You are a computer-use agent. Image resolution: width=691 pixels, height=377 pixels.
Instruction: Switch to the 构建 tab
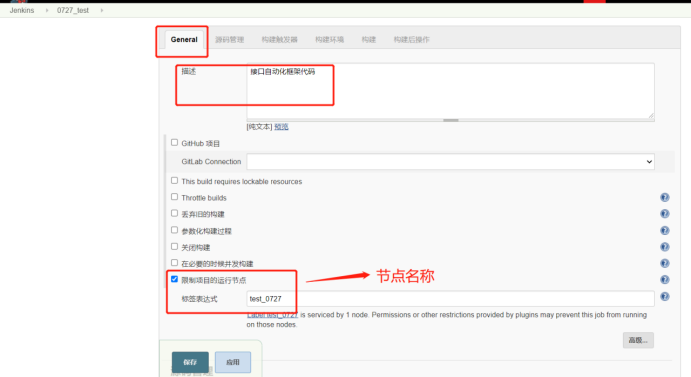[x=368, y=40]
